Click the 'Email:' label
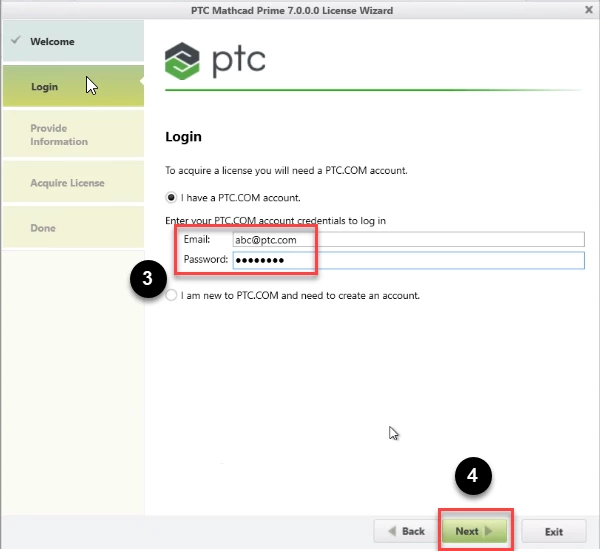600x551 pixels. pyautogui.click(x=197, y=239)
